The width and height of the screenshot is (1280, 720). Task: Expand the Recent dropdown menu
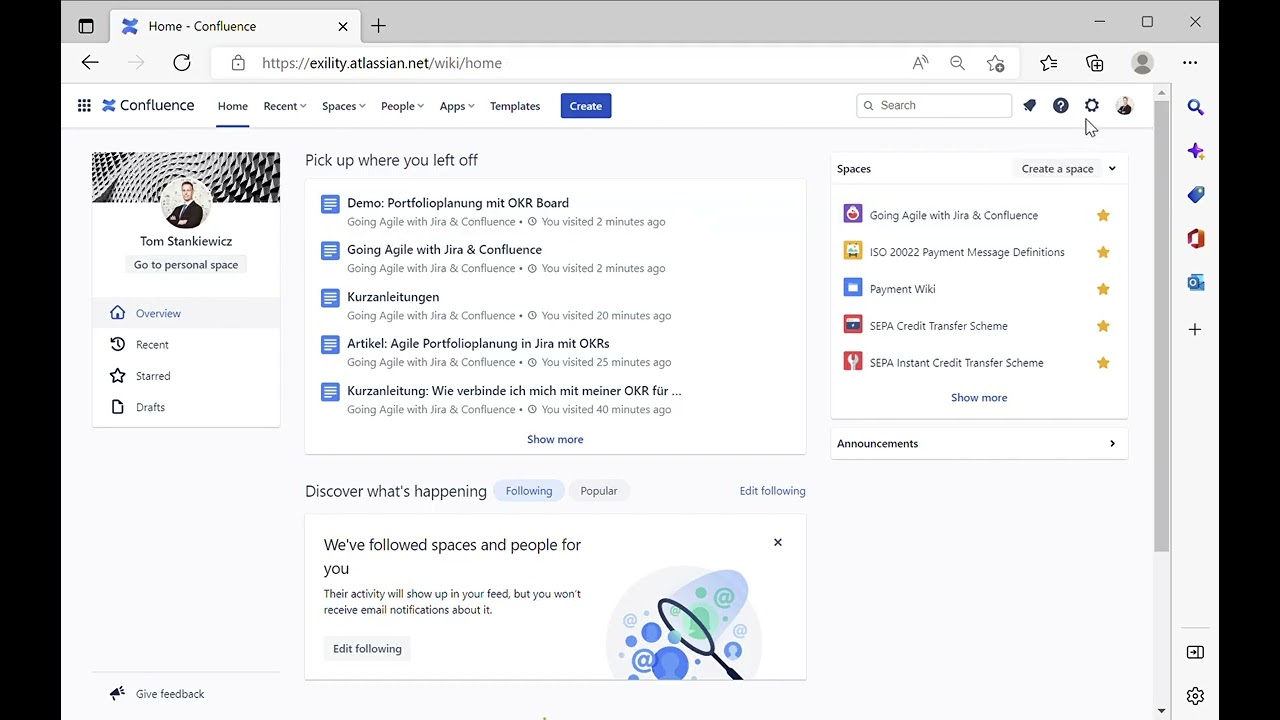tap(285, 106)
